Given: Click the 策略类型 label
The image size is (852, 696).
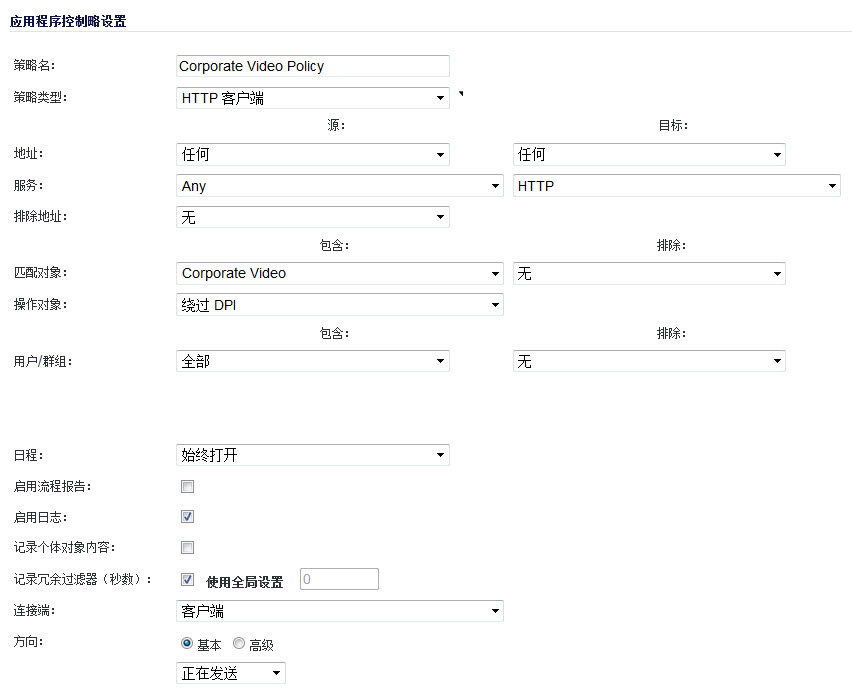Looking at the screenshot, I should 40,98.
